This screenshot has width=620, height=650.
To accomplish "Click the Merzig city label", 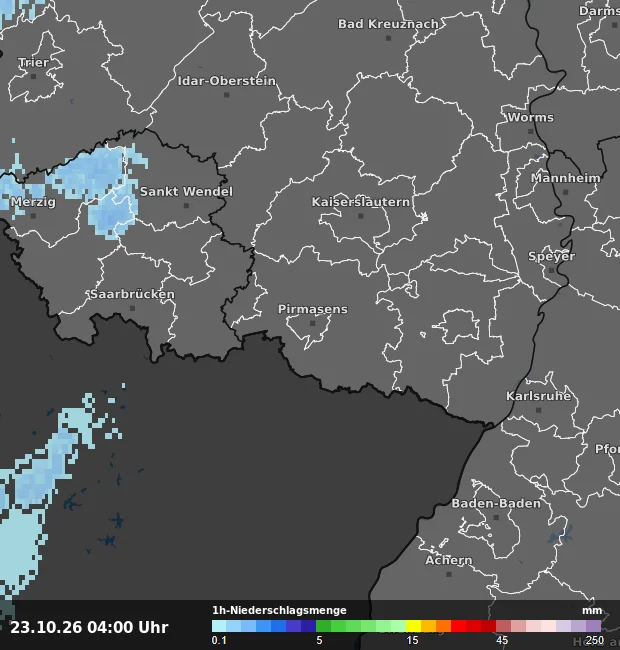I will coord(33,202).
